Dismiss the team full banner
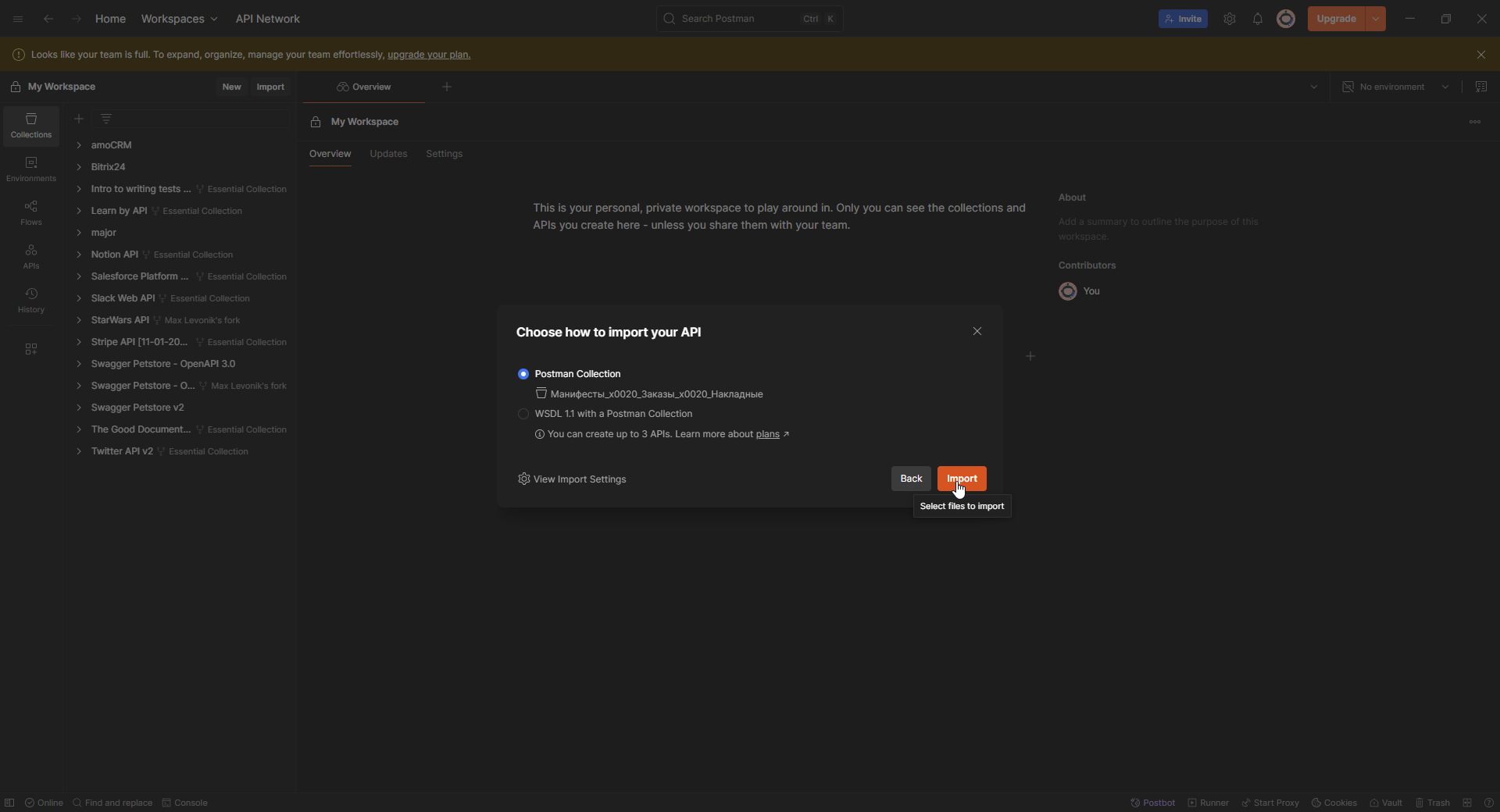Image resolution: width=1500 pixels, height=812 pixels. click(1481, 55)
